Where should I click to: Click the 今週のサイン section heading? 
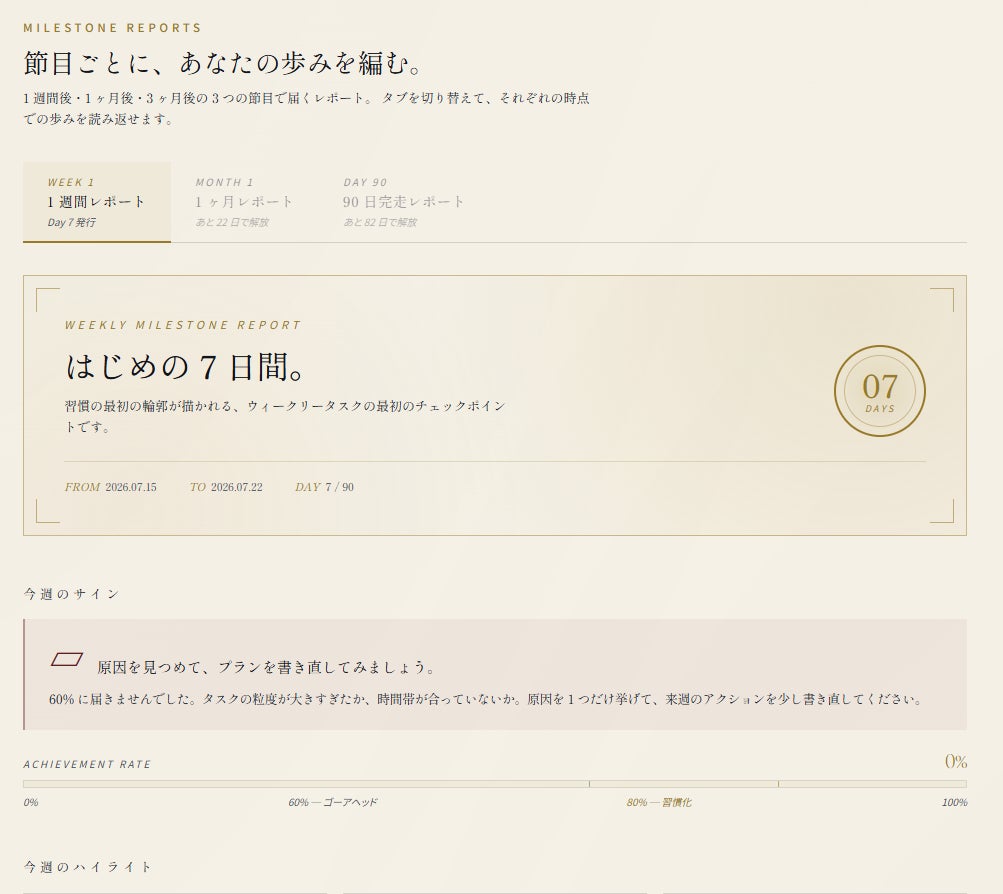pos(72,594)
